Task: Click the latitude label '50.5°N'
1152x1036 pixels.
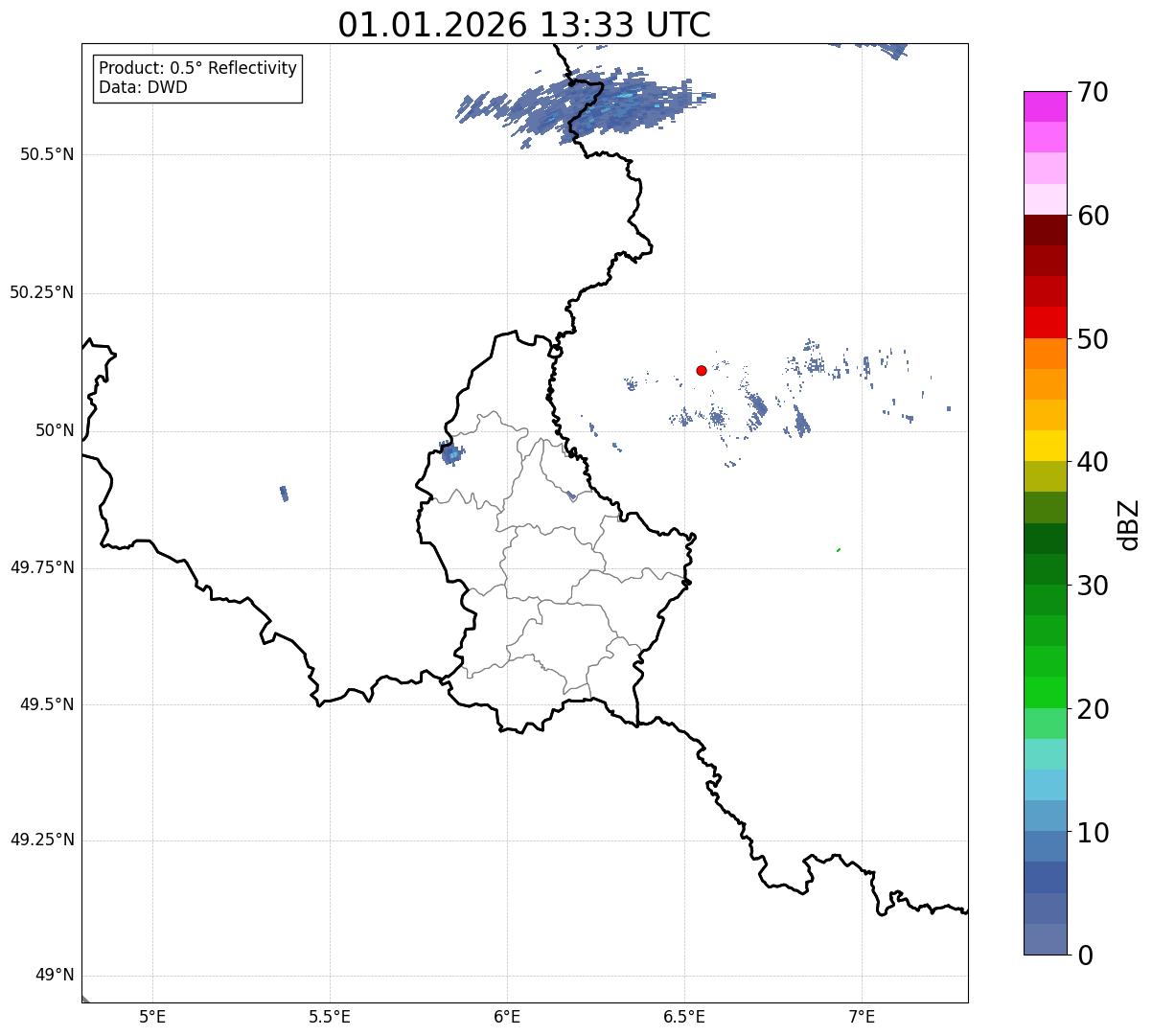Action: (47, 154)
